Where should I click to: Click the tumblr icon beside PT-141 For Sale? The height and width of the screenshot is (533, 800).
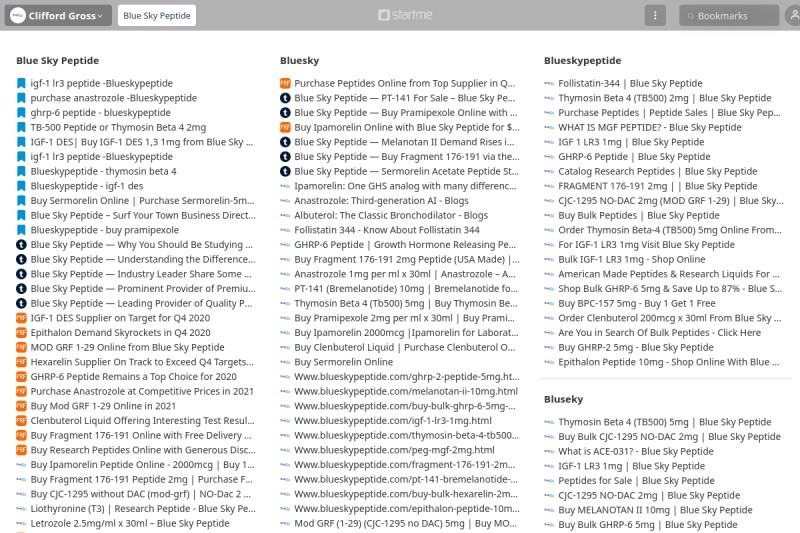[285, 98]
